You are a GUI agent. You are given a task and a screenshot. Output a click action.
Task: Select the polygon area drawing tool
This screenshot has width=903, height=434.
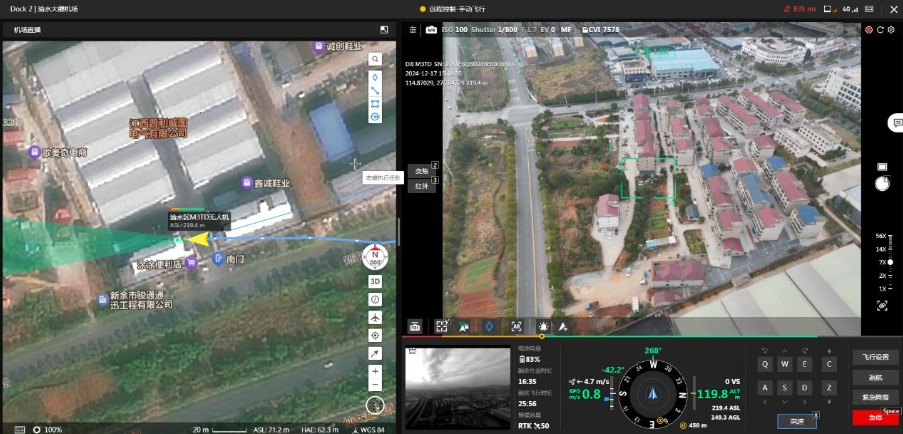click(x=375, y=104)
